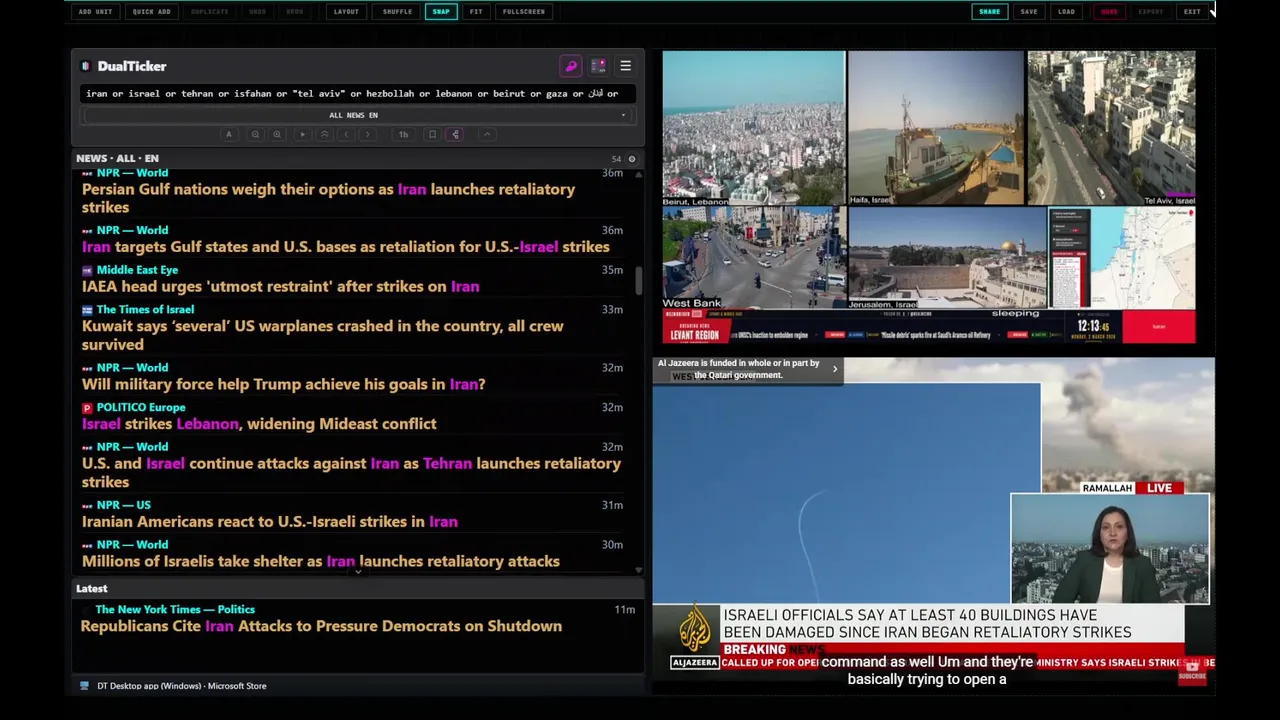Click the news list scroll-down arrow
The height and width of the screenshot is (720, 1280).
(639, 570)
